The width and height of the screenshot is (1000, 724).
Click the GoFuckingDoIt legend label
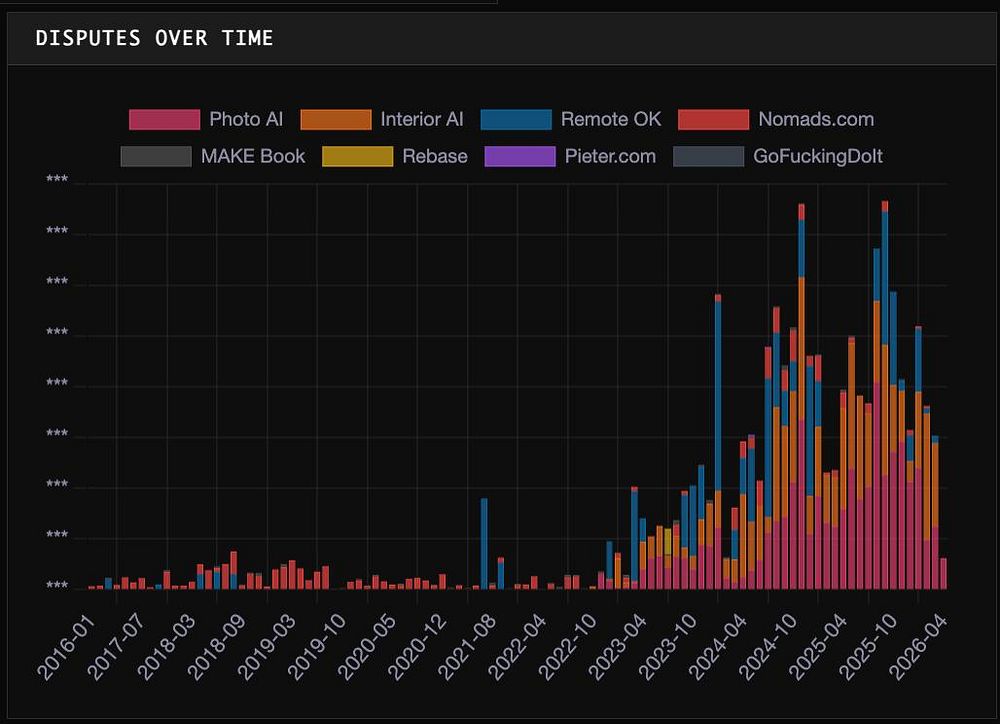(818, 156)
